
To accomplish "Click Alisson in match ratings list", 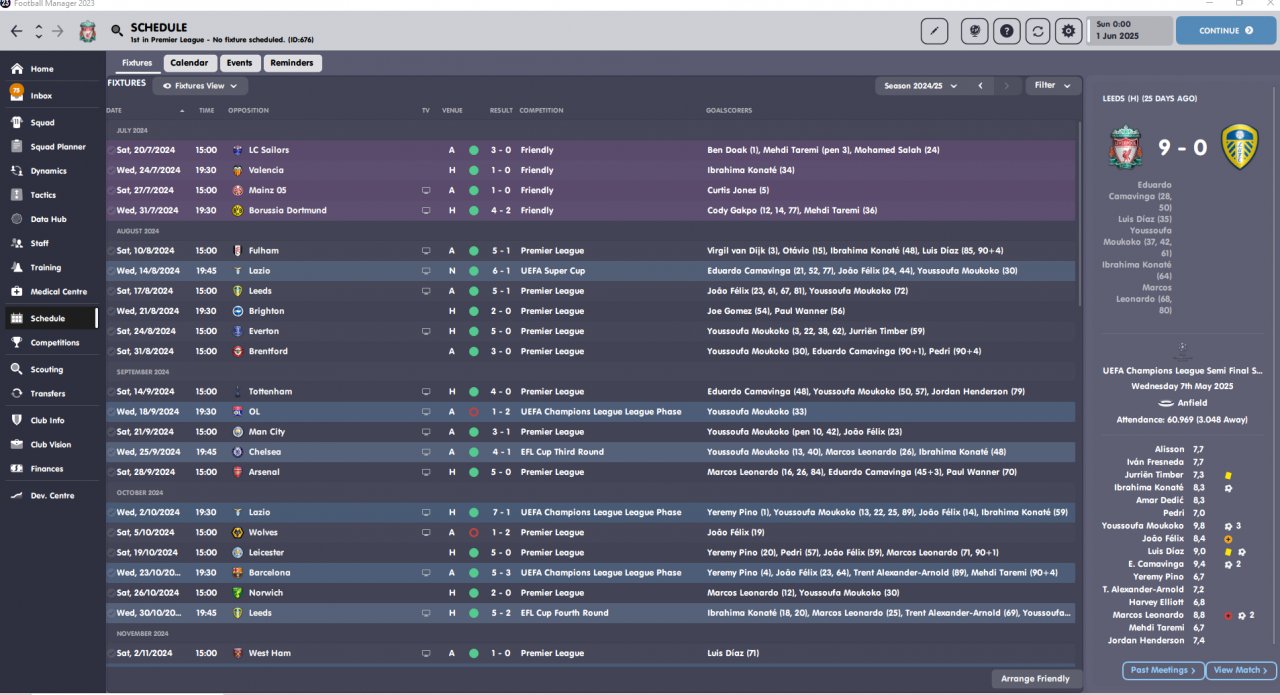I will pos(1169,450).
